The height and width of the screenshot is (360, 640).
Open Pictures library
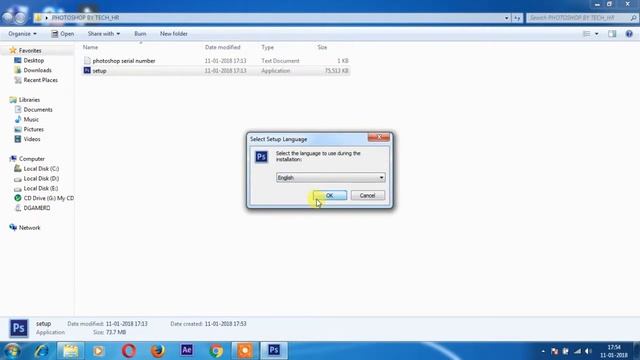pyautogui.click(x=33, y=129)
